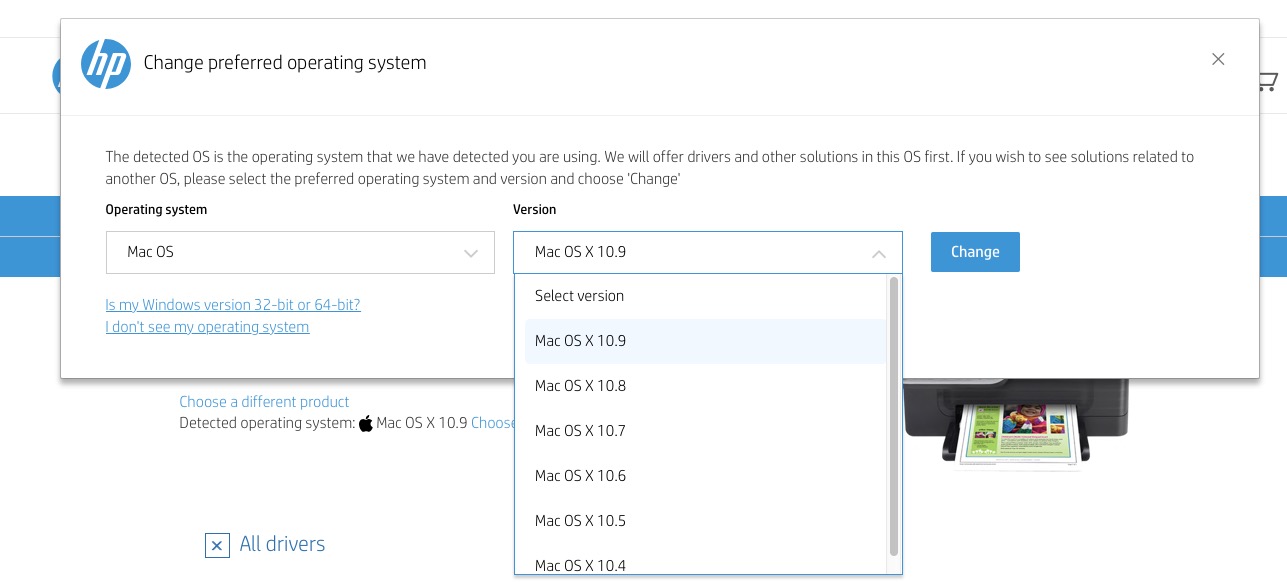The width and height of the screenshot is (1287, 586).
Task: Choose Mac OS X 10.9 from list
Action: pos(580,341)
